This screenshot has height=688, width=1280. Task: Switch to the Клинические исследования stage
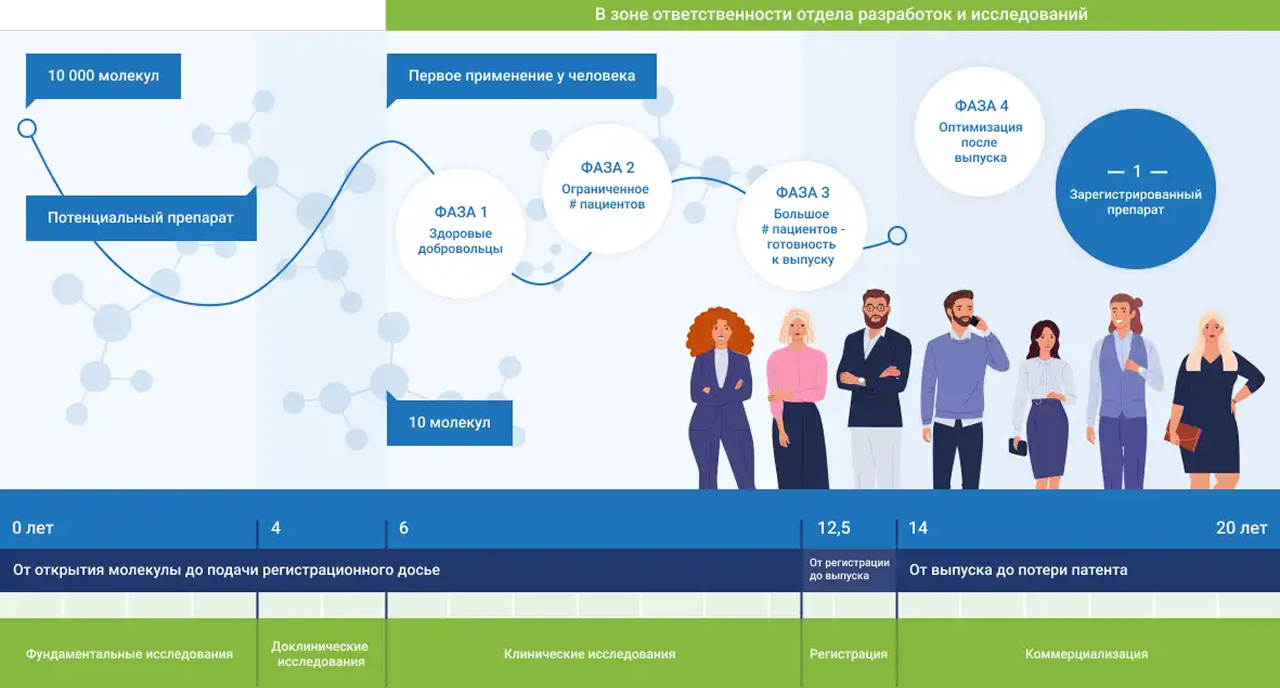[x=590, y=654]
